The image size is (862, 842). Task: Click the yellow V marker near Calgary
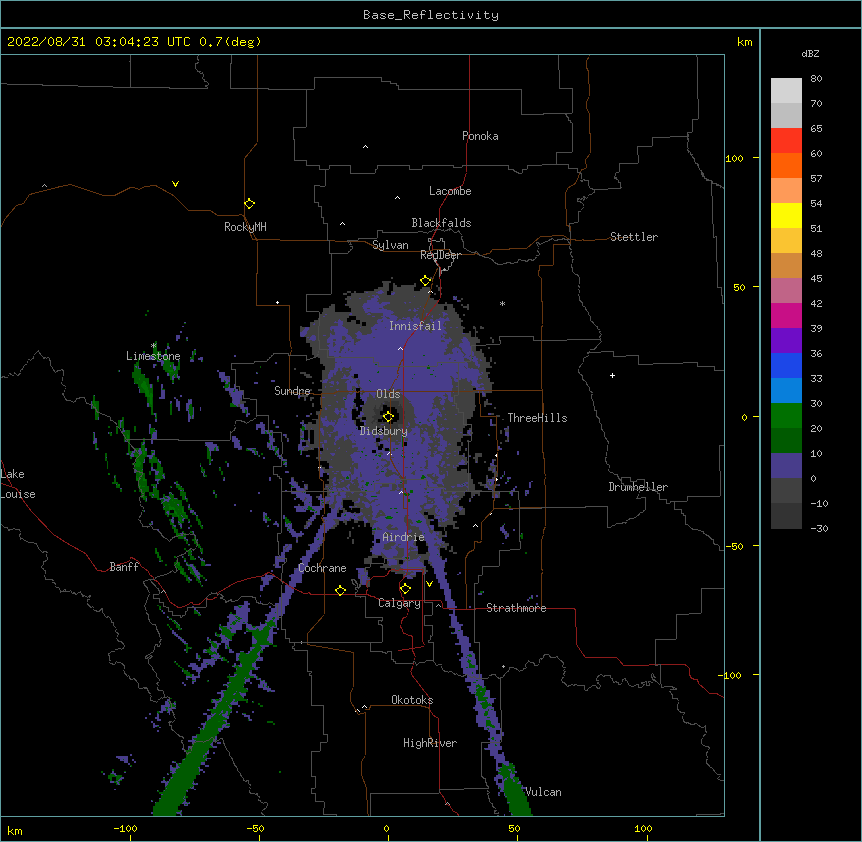click(x=429, y=584)
